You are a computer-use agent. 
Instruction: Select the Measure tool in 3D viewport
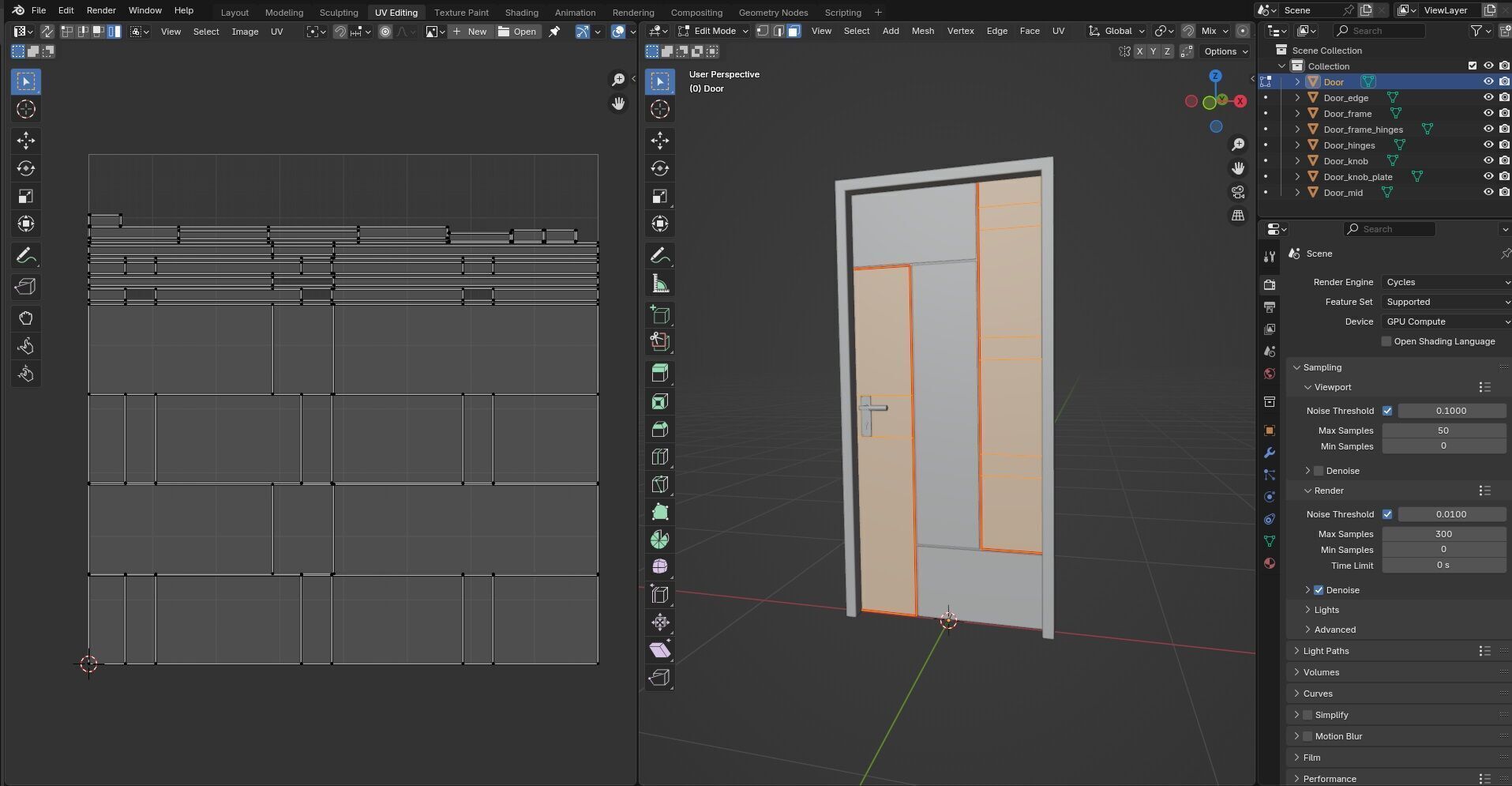pyautogui.click(x=660, y=284)
